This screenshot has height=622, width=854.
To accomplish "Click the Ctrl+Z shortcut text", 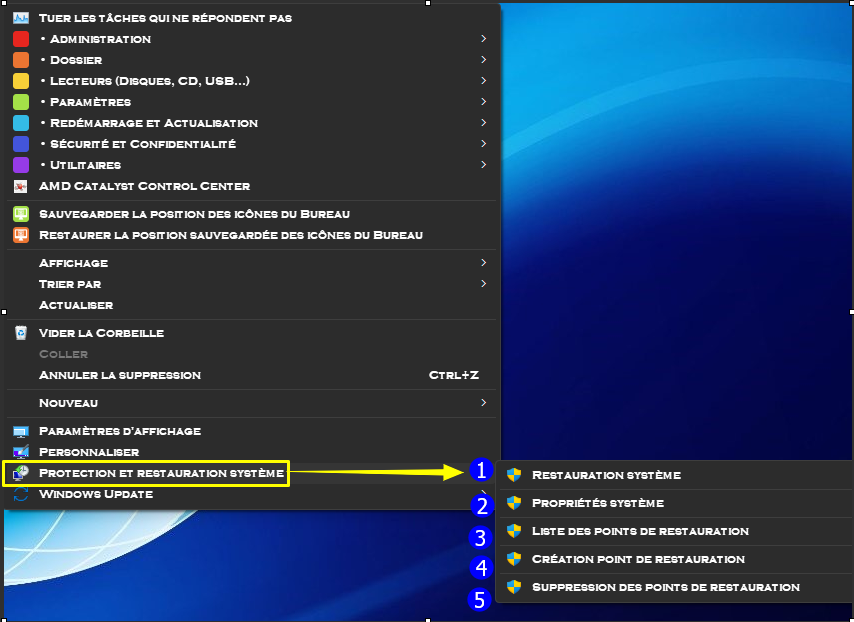I will [454, 375].
